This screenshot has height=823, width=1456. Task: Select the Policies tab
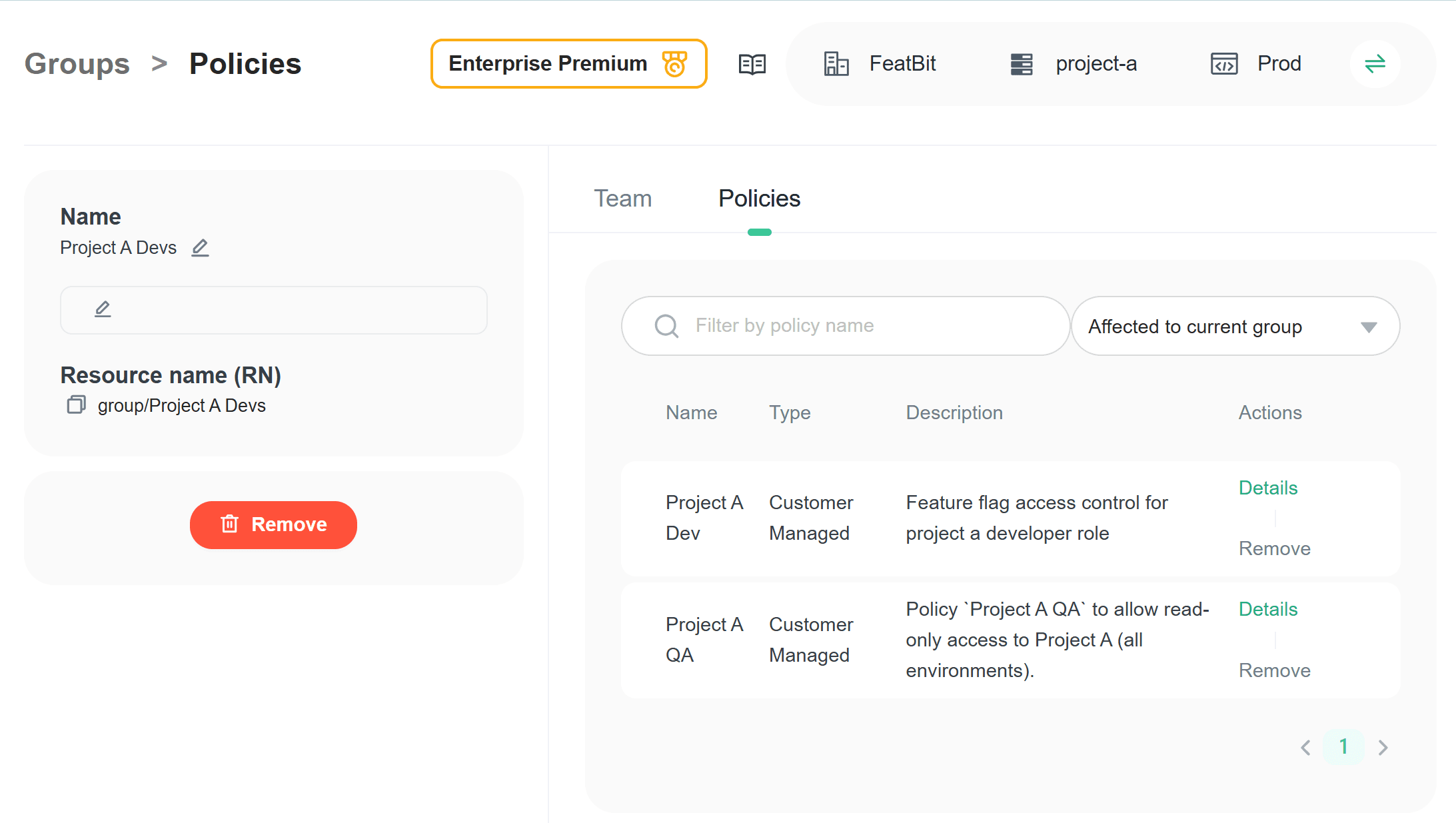click(759, 199)
